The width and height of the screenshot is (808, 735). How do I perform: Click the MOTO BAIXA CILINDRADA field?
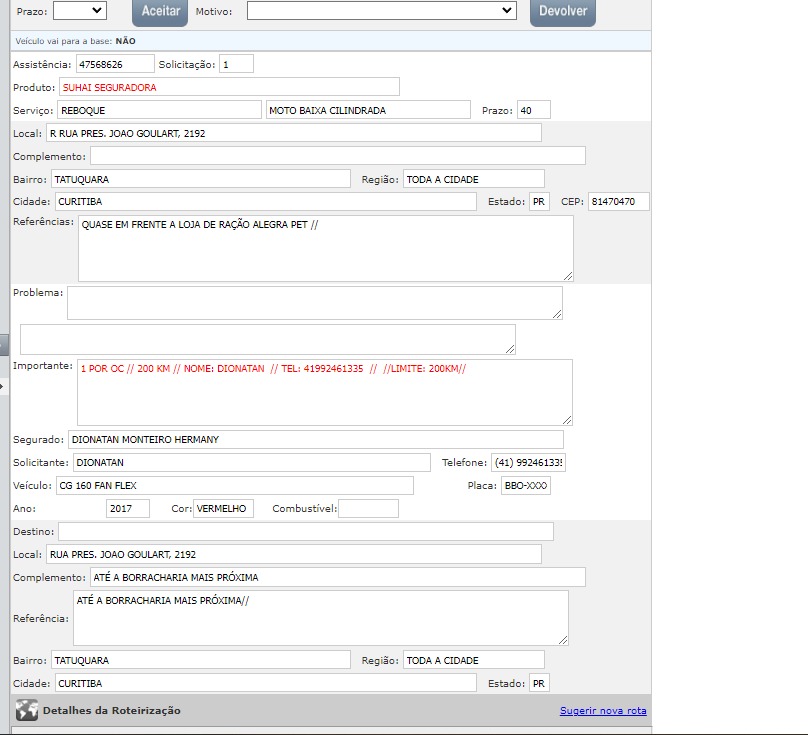coord(368,110)
